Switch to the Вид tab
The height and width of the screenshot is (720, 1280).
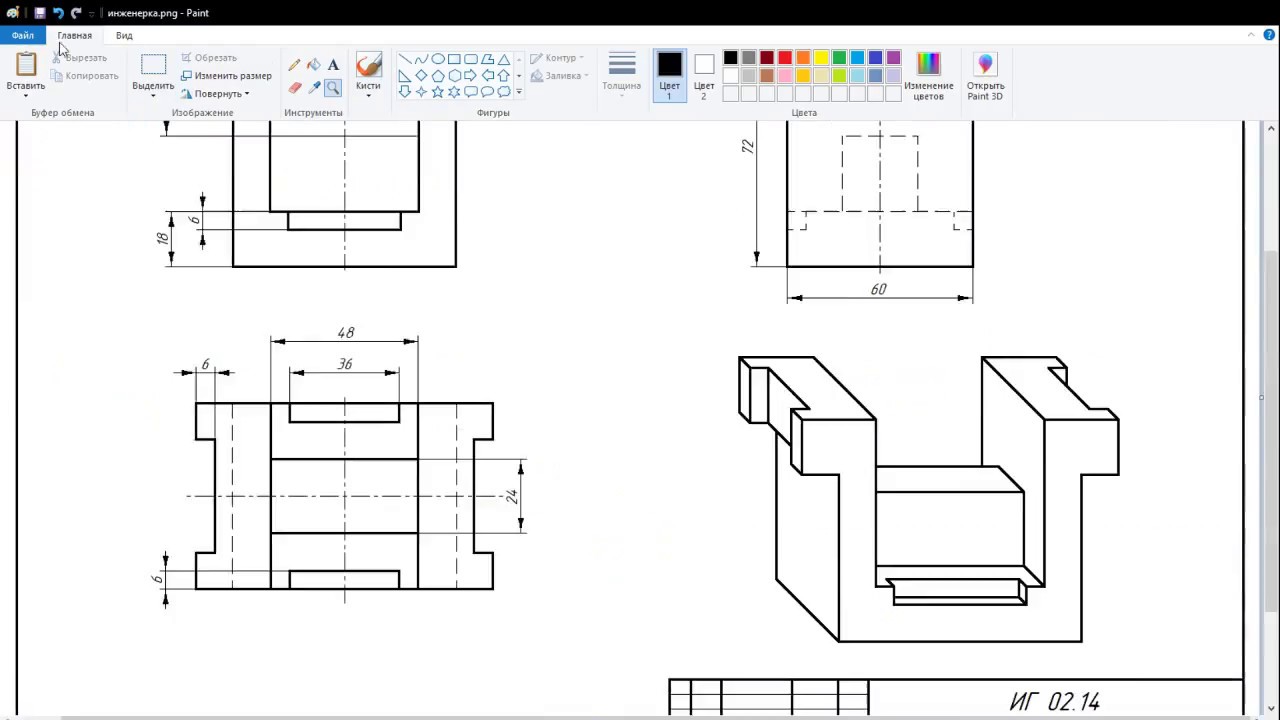point(124,35)
